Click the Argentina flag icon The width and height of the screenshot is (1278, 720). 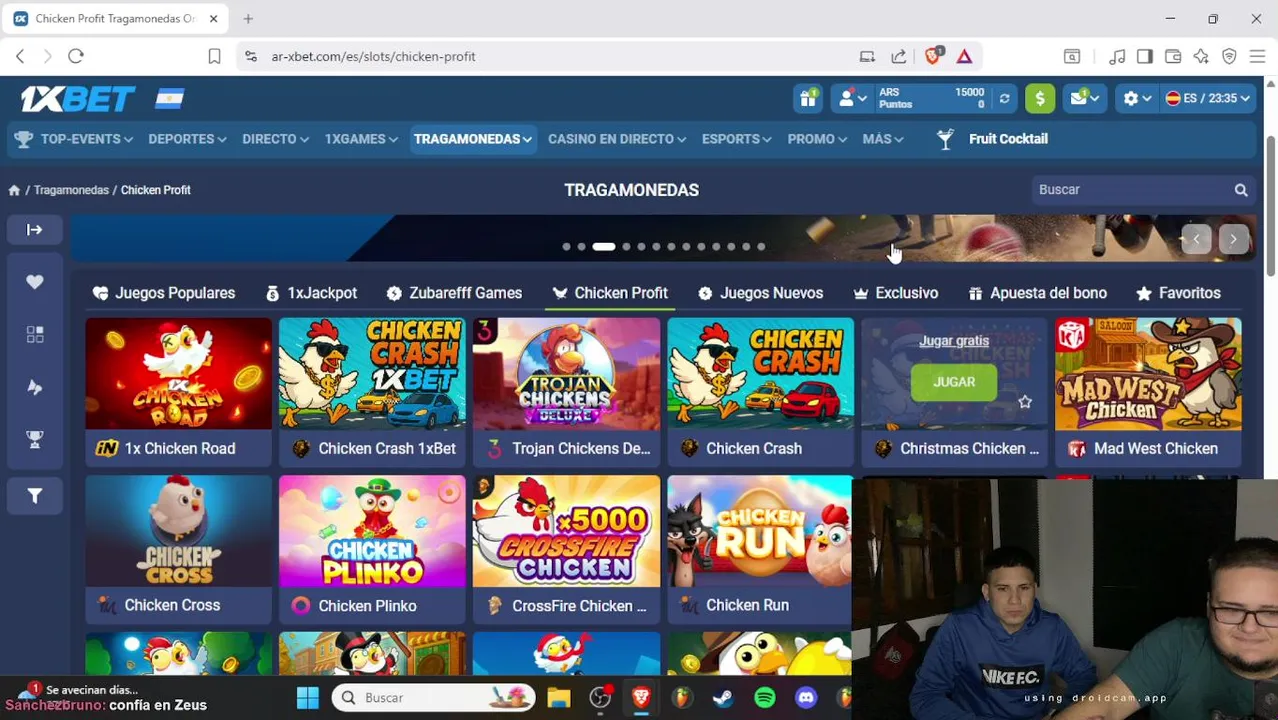tap(170, 99)
